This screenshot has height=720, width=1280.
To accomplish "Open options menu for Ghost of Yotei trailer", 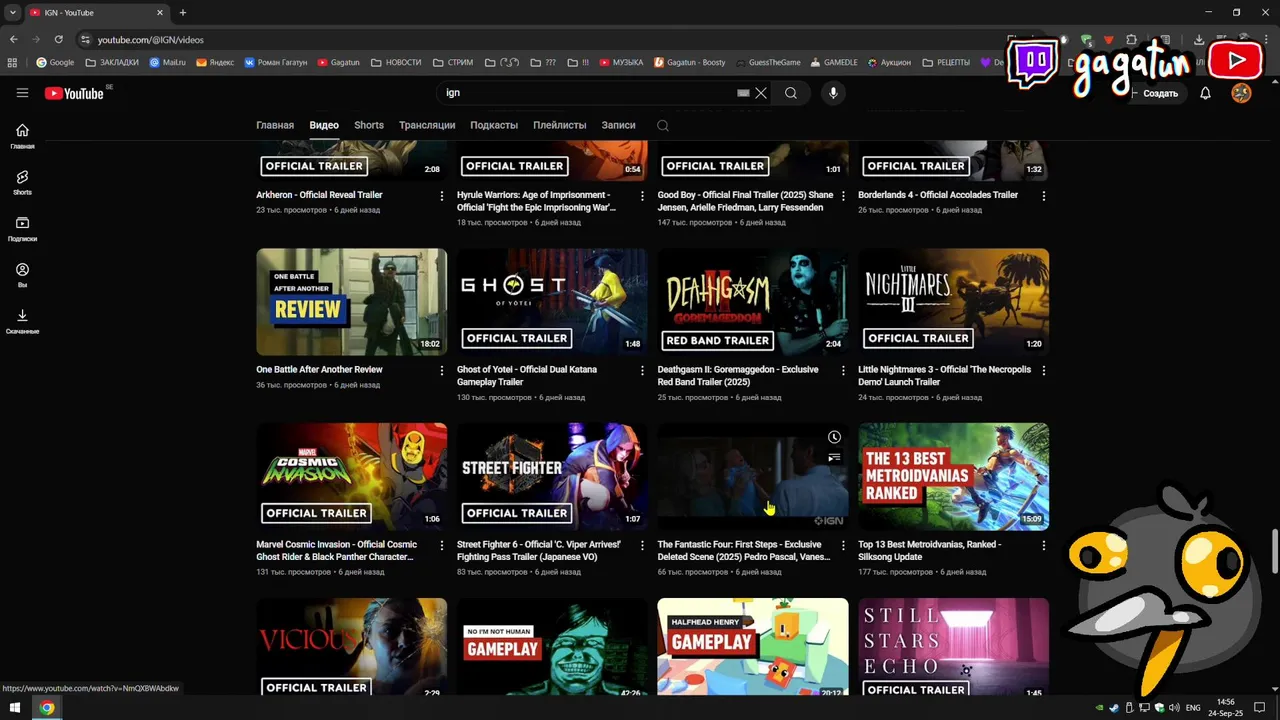I will [x=642, y=370].
